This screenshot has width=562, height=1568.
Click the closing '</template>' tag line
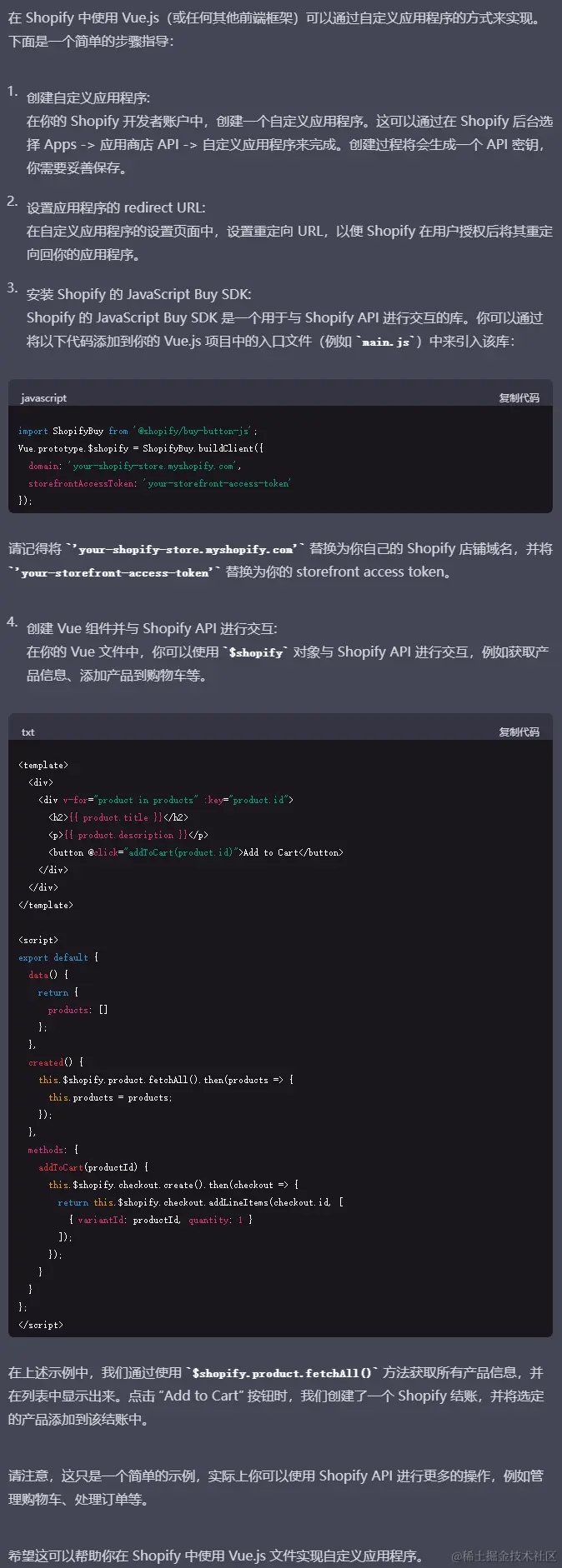46,905
